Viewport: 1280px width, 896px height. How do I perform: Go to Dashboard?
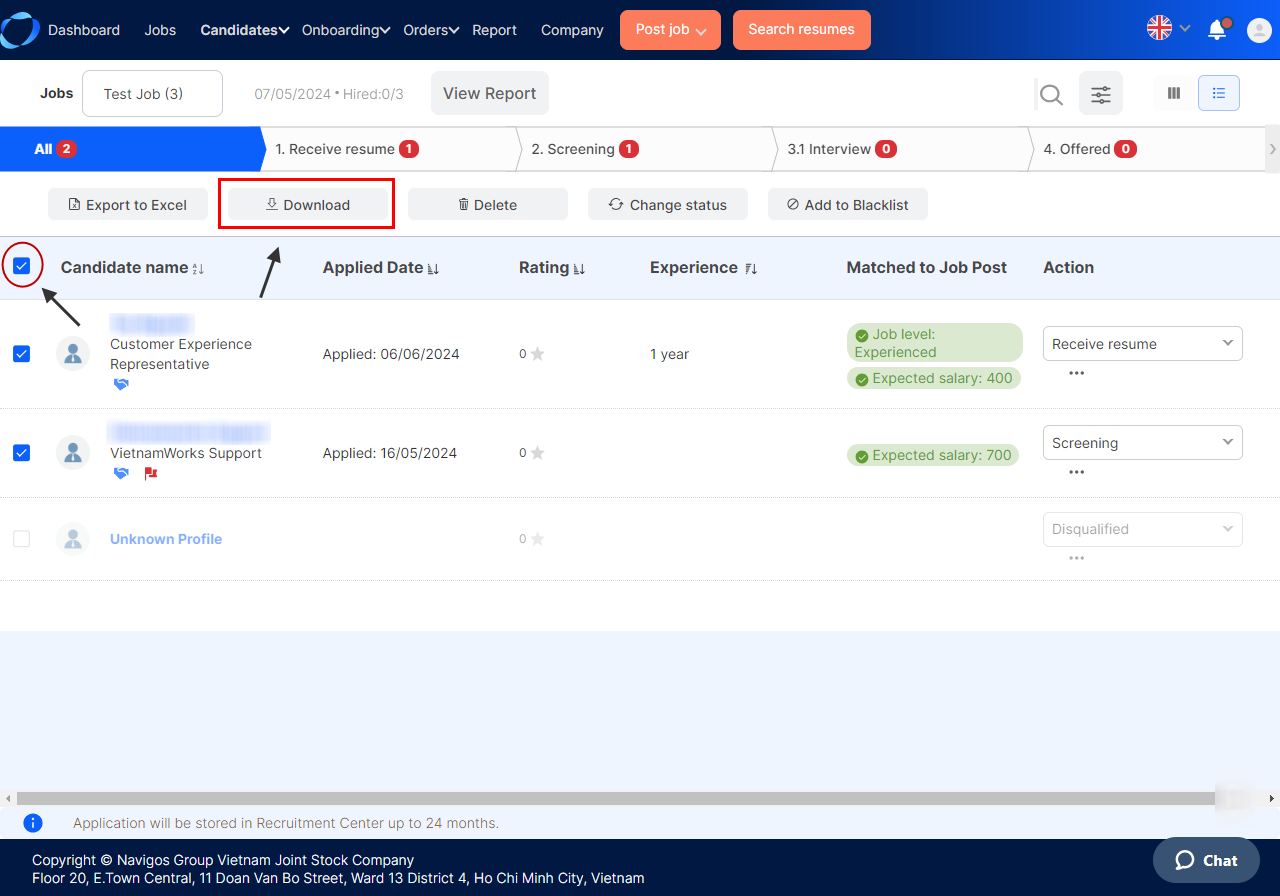point(84,30)
